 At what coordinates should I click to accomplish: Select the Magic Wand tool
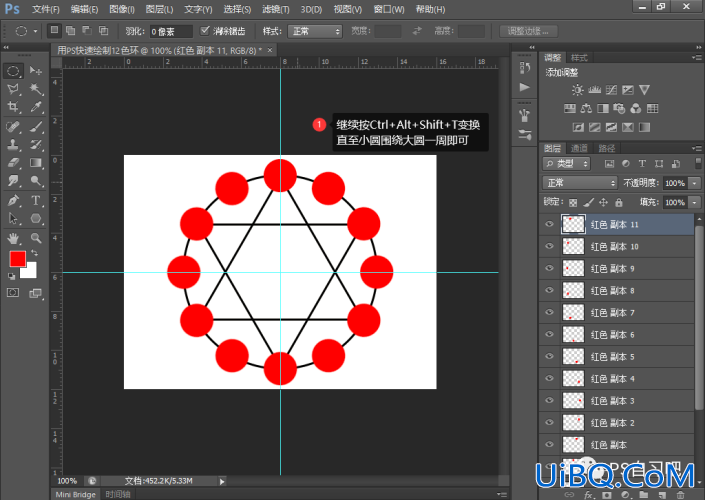coord(36,89)
